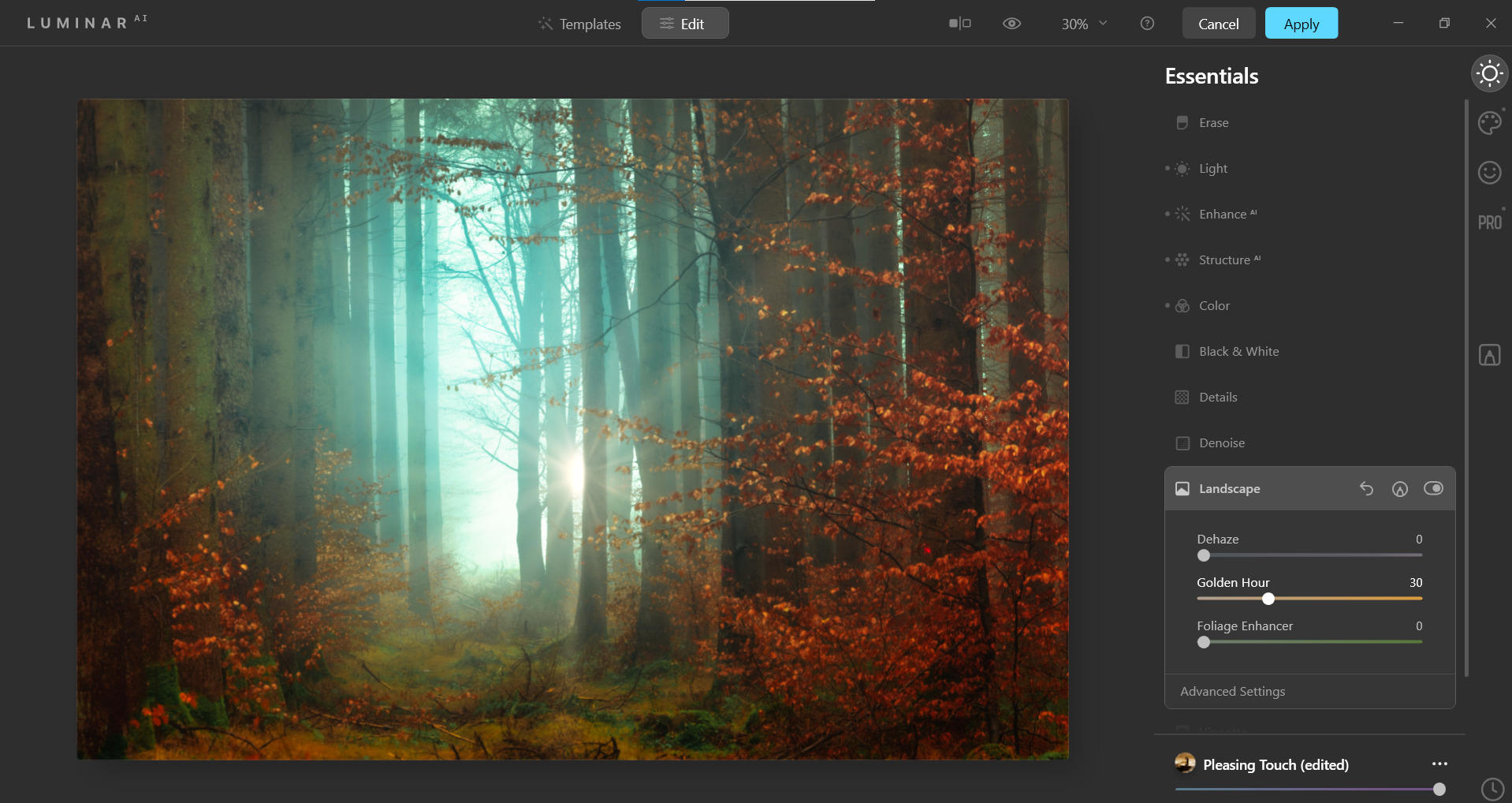The width and height of the screenshot is (1512, 803).
Task: Open the edit History clock icon
Action: 1492,789
